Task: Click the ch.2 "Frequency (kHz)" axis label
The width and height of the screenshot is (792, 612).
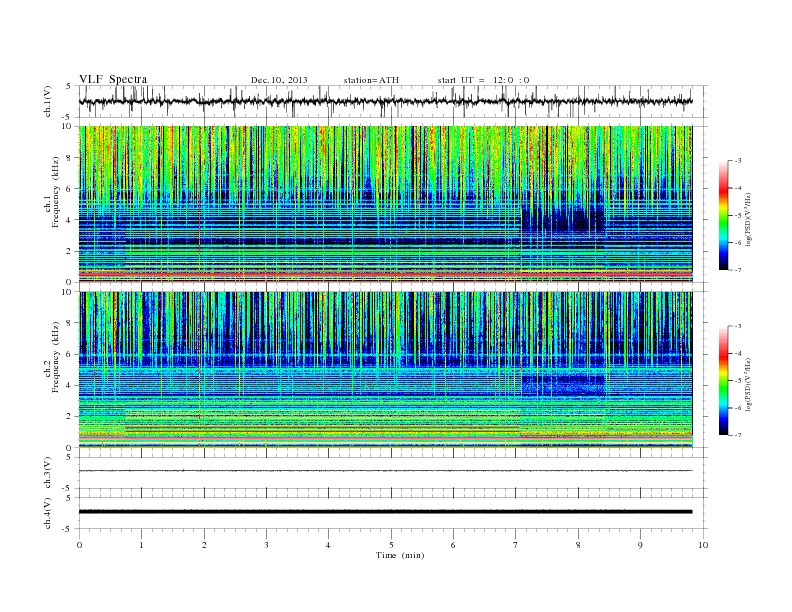Action: coord(56,356)
